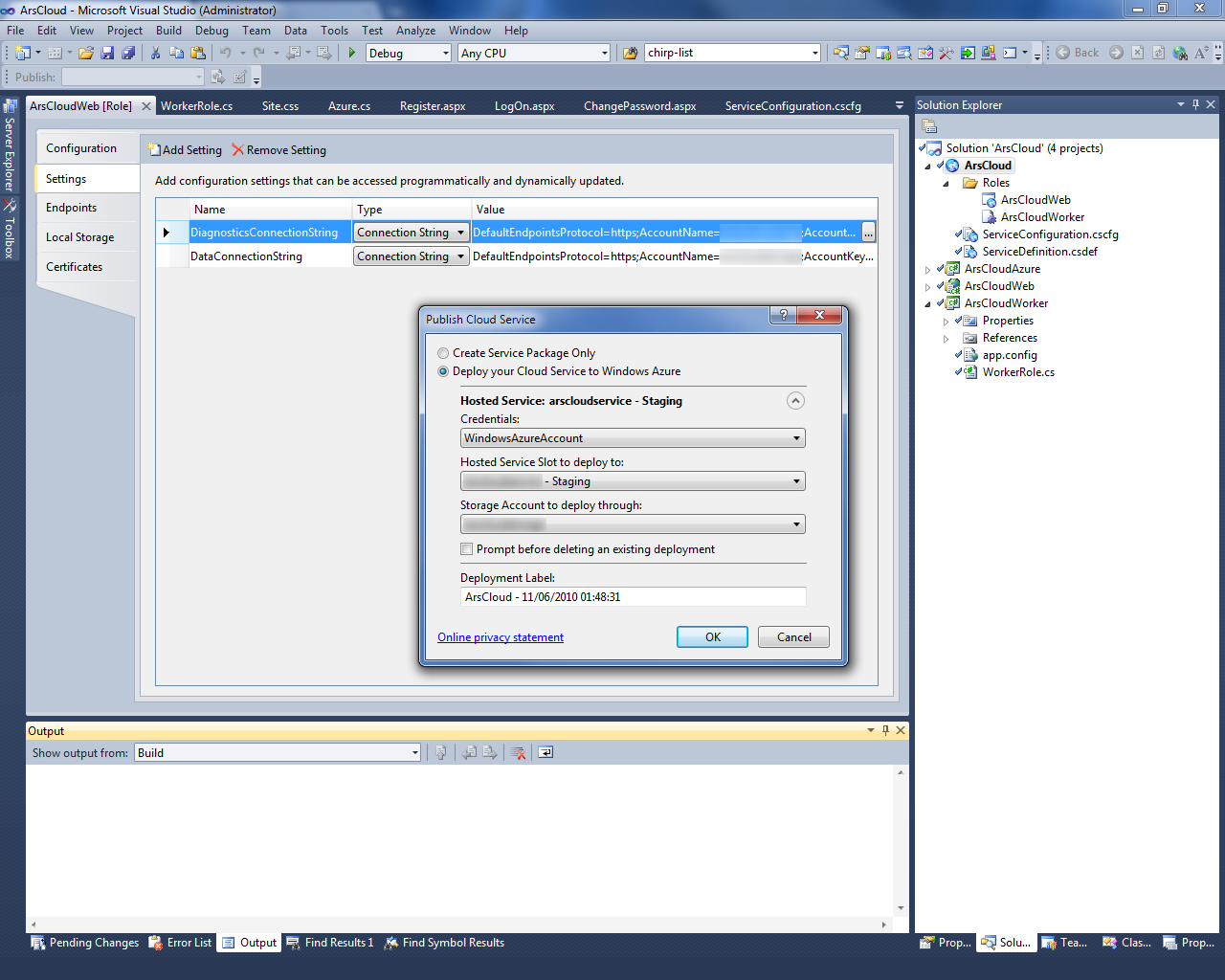Collapse the Hosted Service section chevron
The width and height of the screenshot is (1225, 980).
[795, 400]
